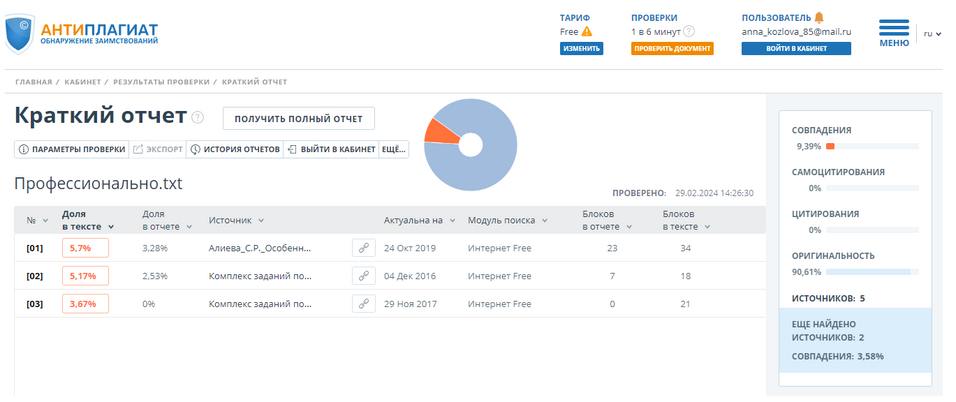
Task: Click ВЫЙТИ В КАБИНЕТ toolbar item
Action: point(331,149)
